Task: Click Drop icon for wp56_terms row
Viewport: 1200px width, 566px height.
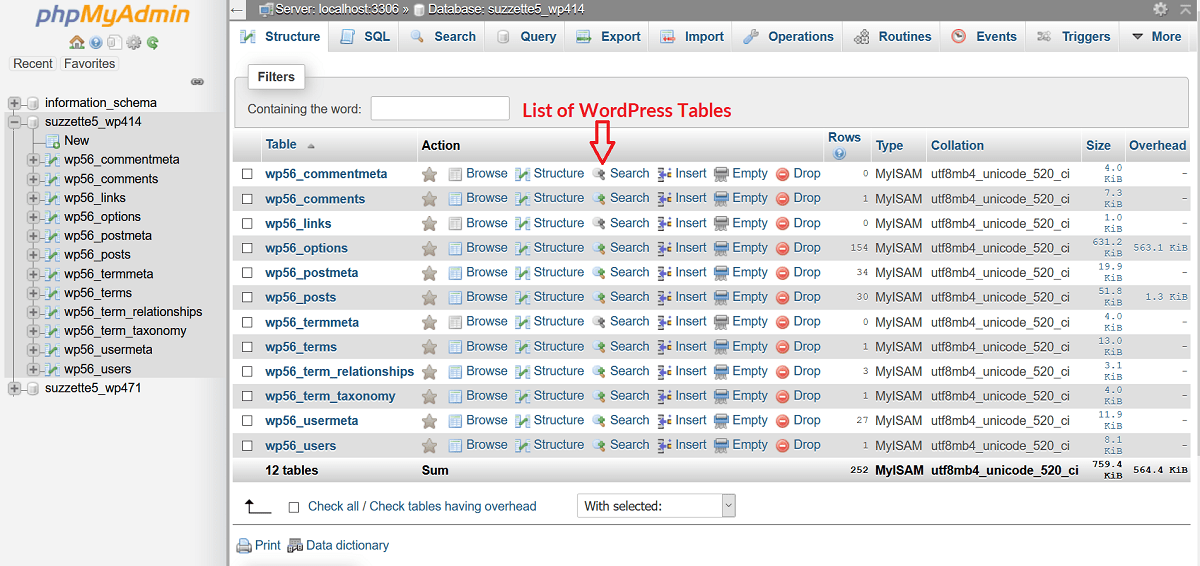Action: coord(783,346)
